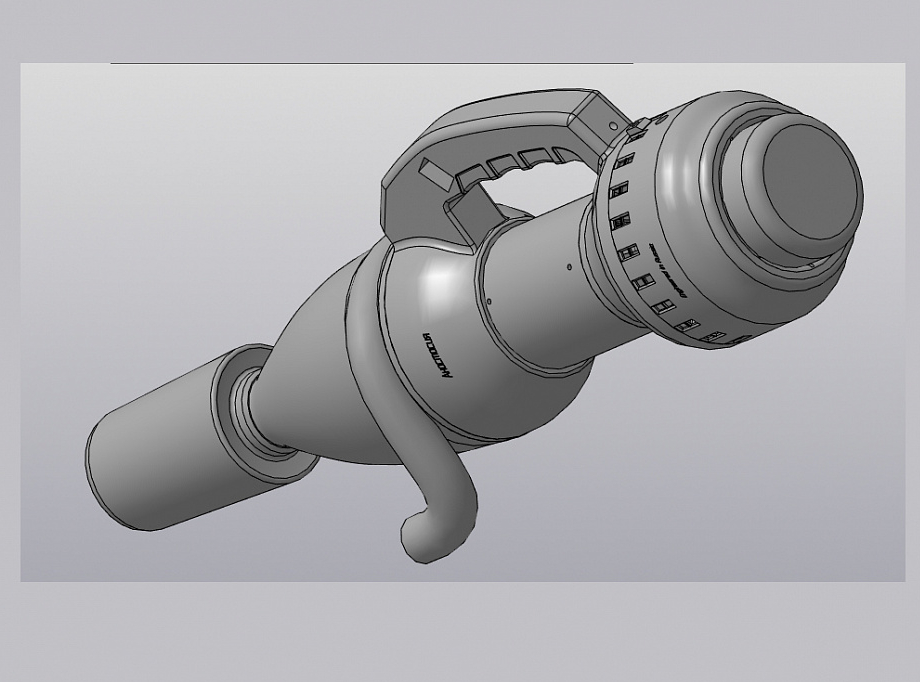Click the latch clip atop the slotted ring
Screen dimensions: 920x682
(638, 130)
